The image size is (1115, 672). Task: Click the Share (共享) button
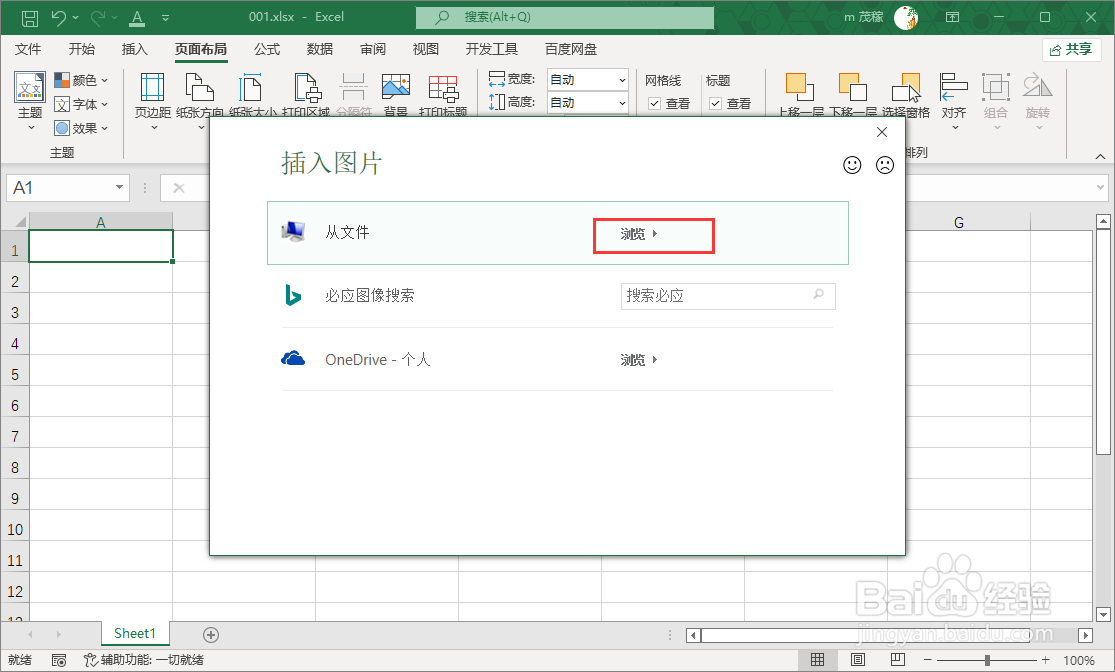[x=1072, y=50]
